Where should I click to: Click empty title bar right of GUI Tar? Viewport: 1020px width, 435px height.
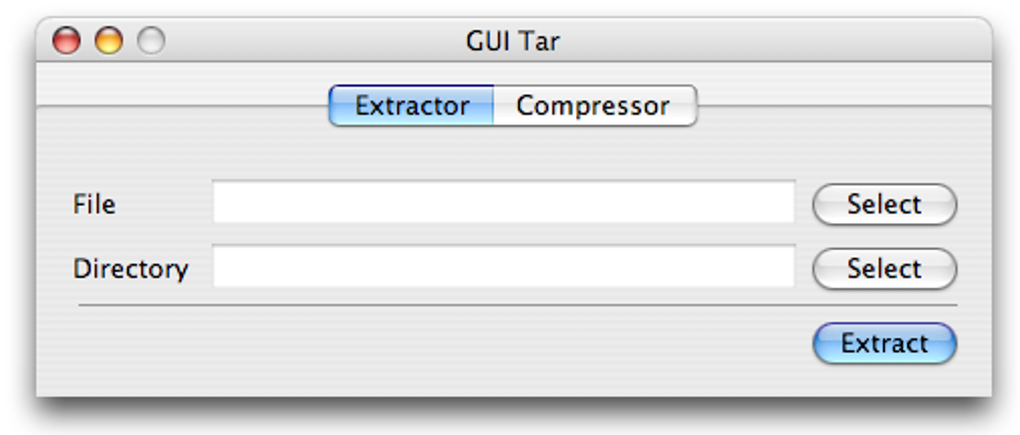(780, 42)
